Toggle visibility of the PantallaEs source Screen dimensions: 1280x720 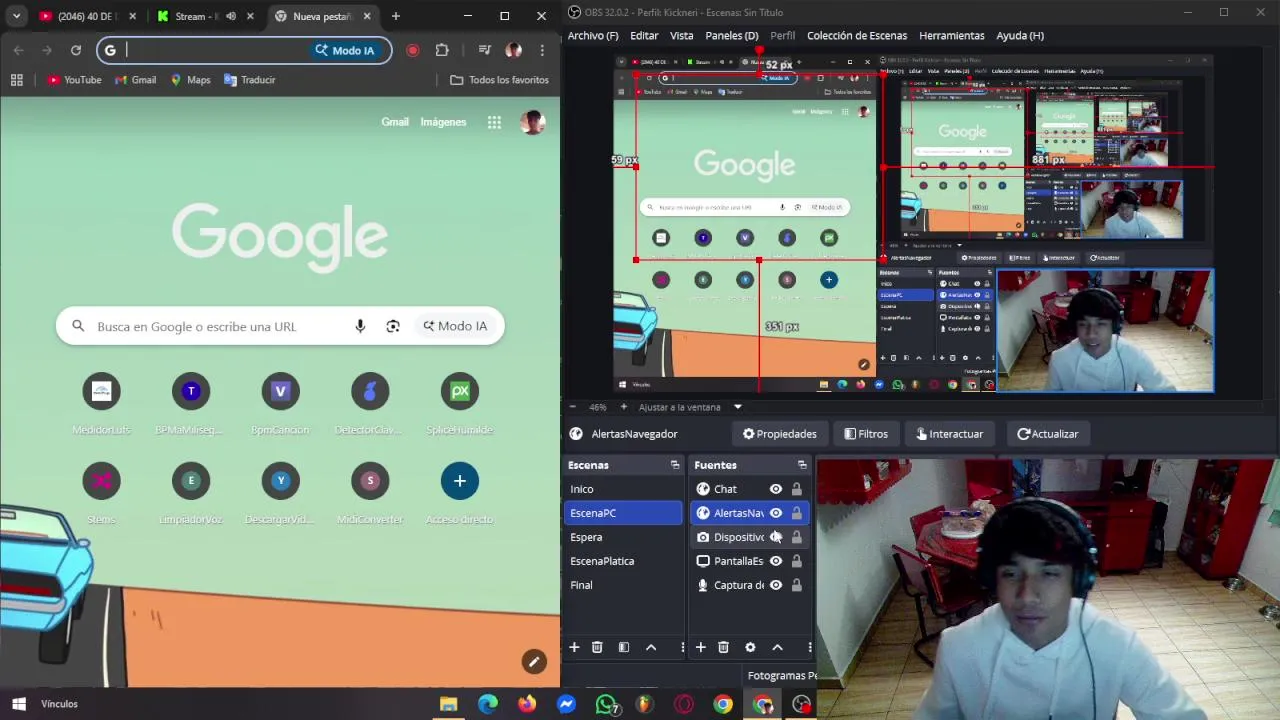coord(775,561)
